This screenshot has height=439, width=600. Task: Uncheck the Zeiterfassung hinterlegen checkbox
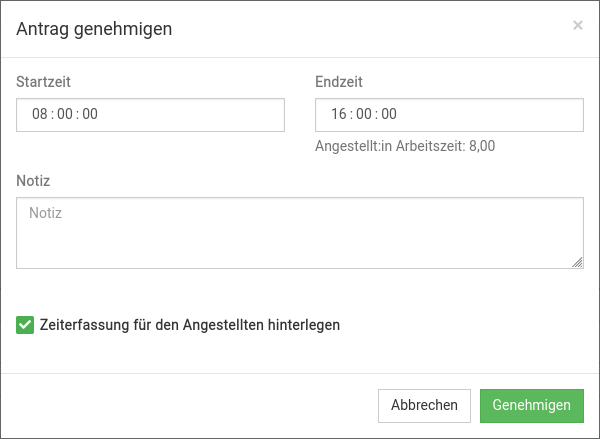(x=25, y=325)
